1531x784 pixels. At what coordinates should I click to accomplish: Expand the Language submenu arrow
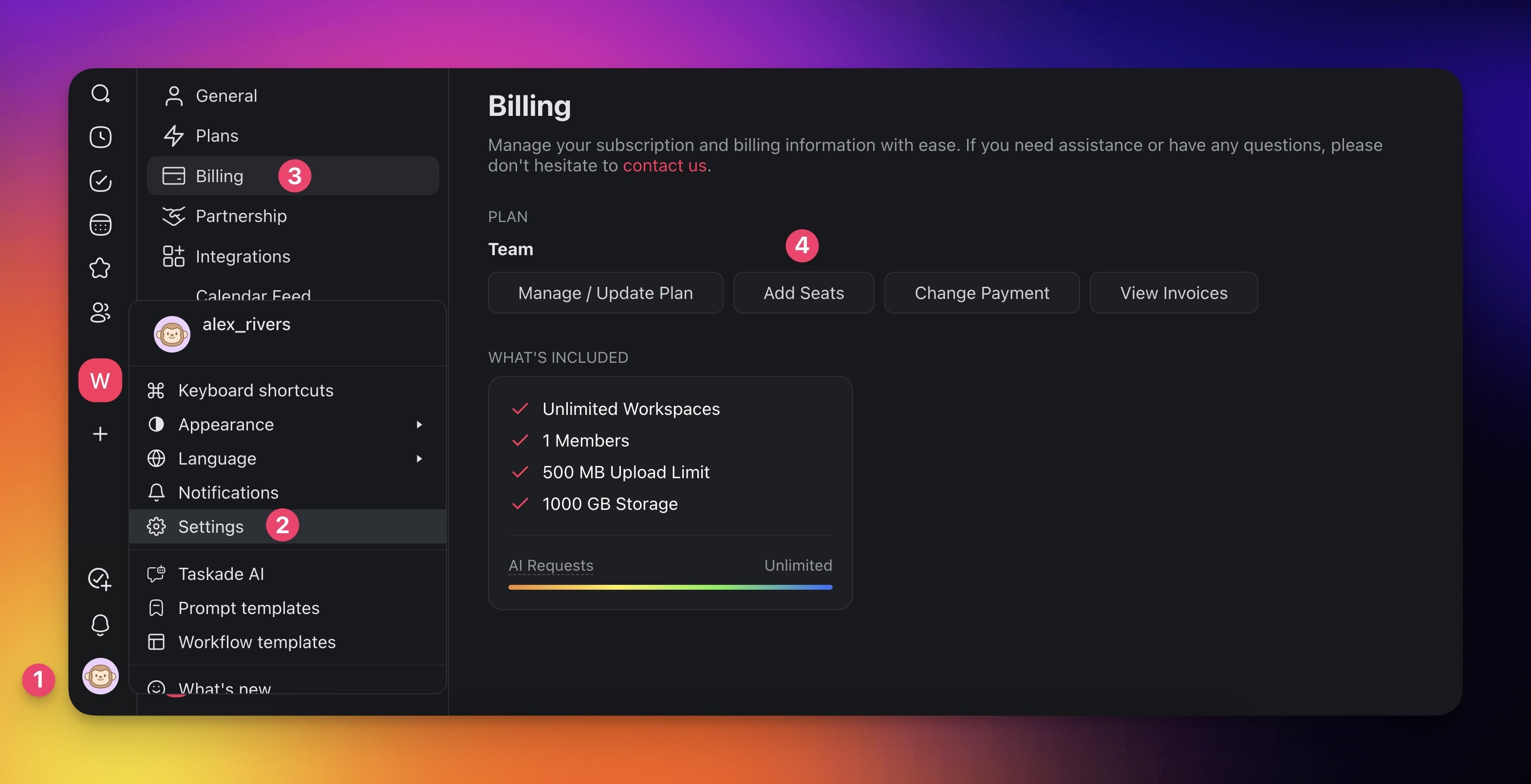[x=419, y=458]
